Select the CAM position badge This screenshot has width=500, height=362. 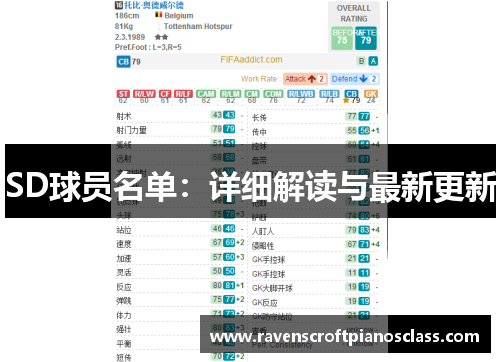[x=206, y=94]
